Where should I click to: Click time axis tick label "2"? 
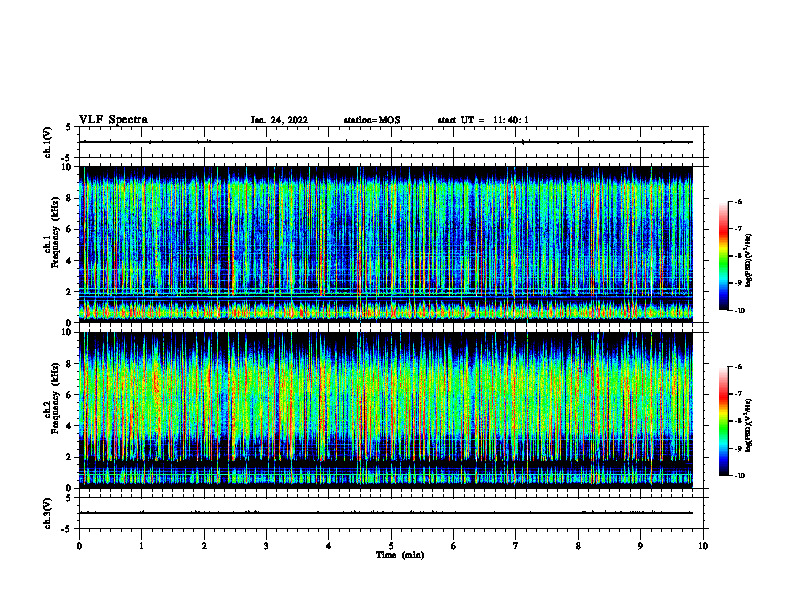point(204,546)
